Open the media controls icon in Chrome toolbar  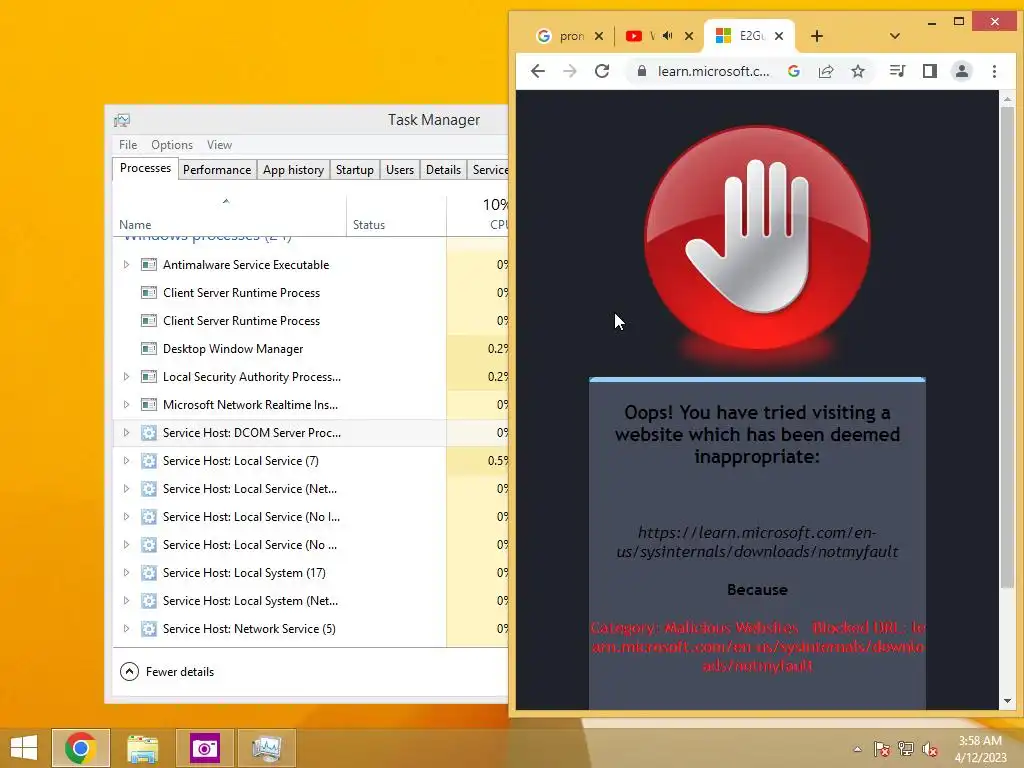(x=897, y=71)
